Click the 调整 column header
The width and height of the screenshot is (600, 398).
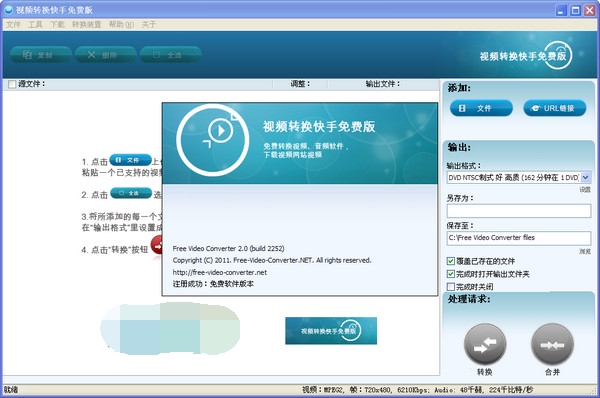coord(300,84)
